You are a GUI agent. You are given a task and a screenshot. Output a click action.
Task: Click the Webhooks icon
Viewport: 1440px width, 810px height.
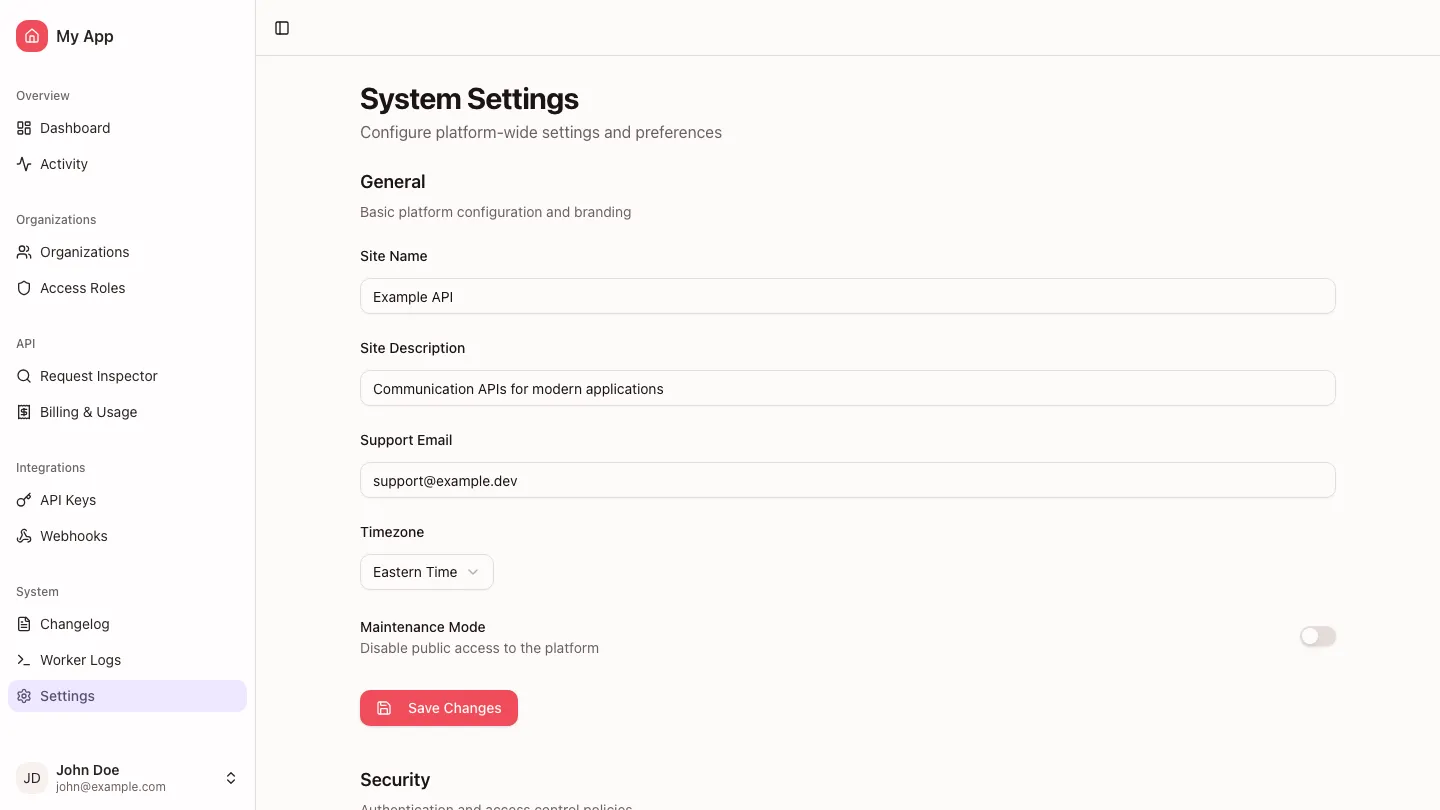[23, 536]
